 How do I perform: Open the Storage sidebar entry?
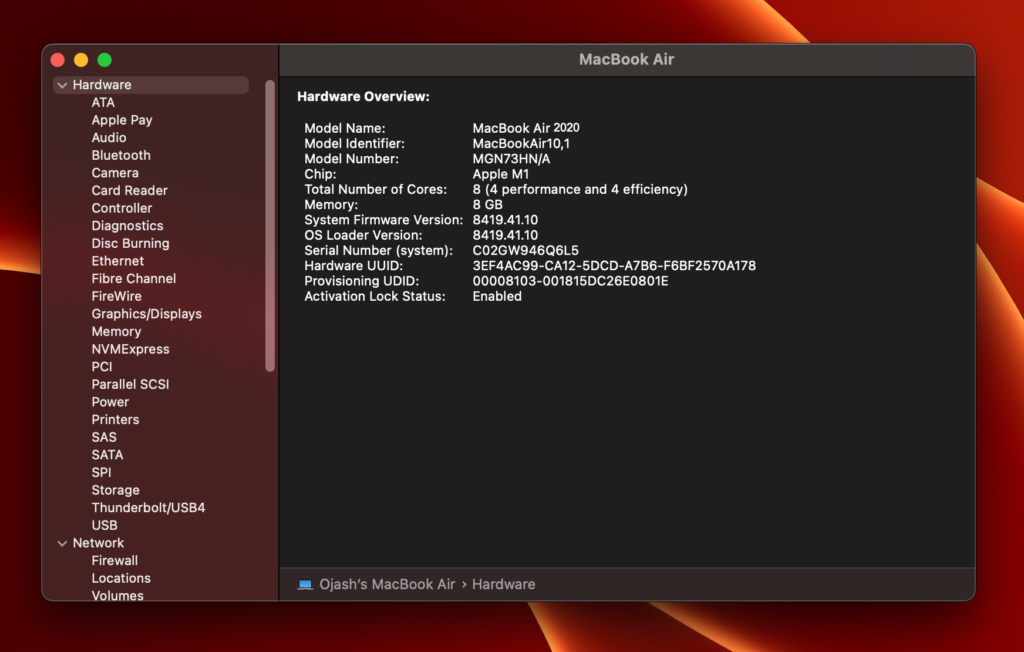tap(116, 491)
